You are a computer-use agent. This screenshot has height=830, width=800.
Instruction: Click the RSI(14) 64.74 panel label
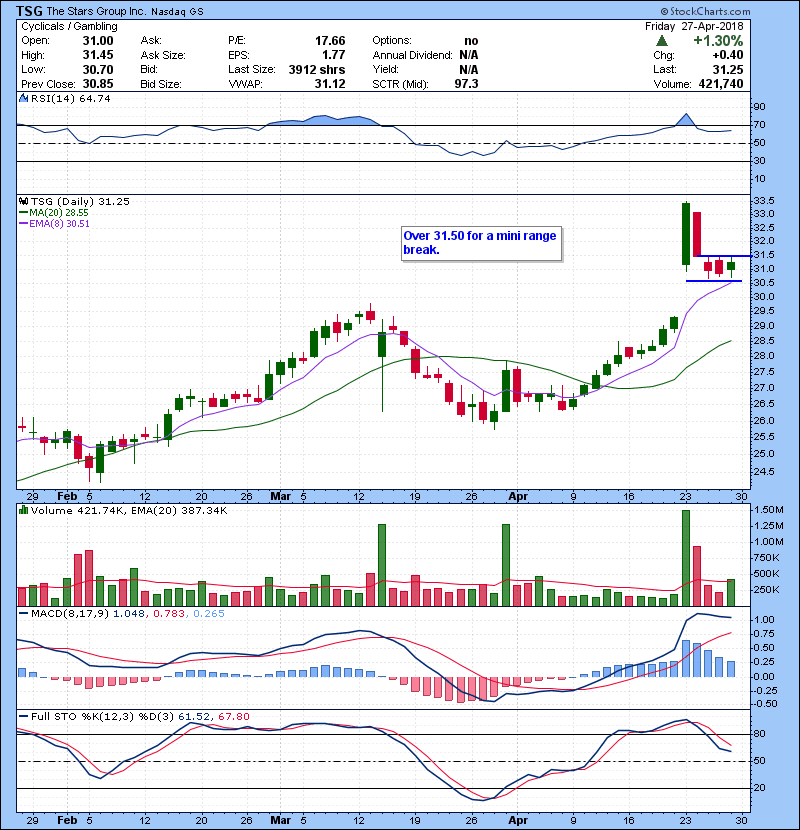click(x=70, y=98)
